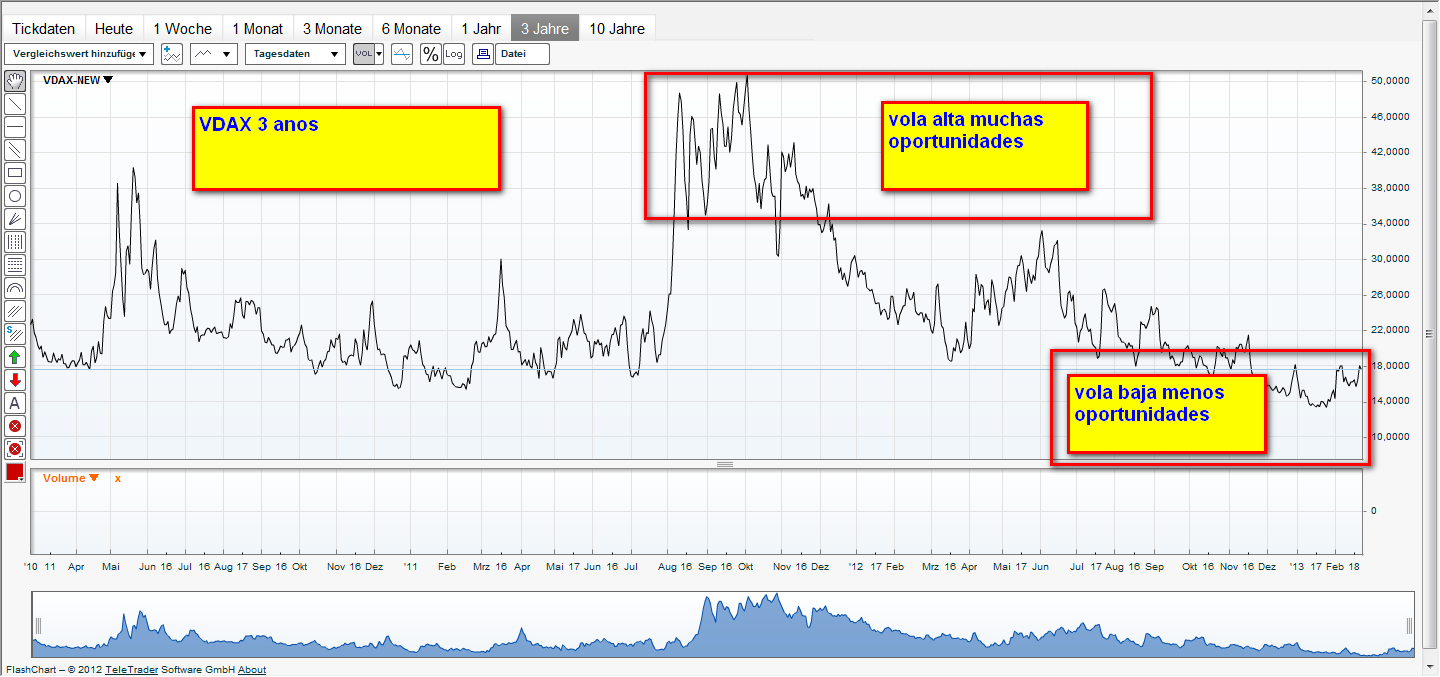The width and height of the screenshot is (1440, 677).
Task: Select the horizontal line tool
Action: click(x=15, y=127)
